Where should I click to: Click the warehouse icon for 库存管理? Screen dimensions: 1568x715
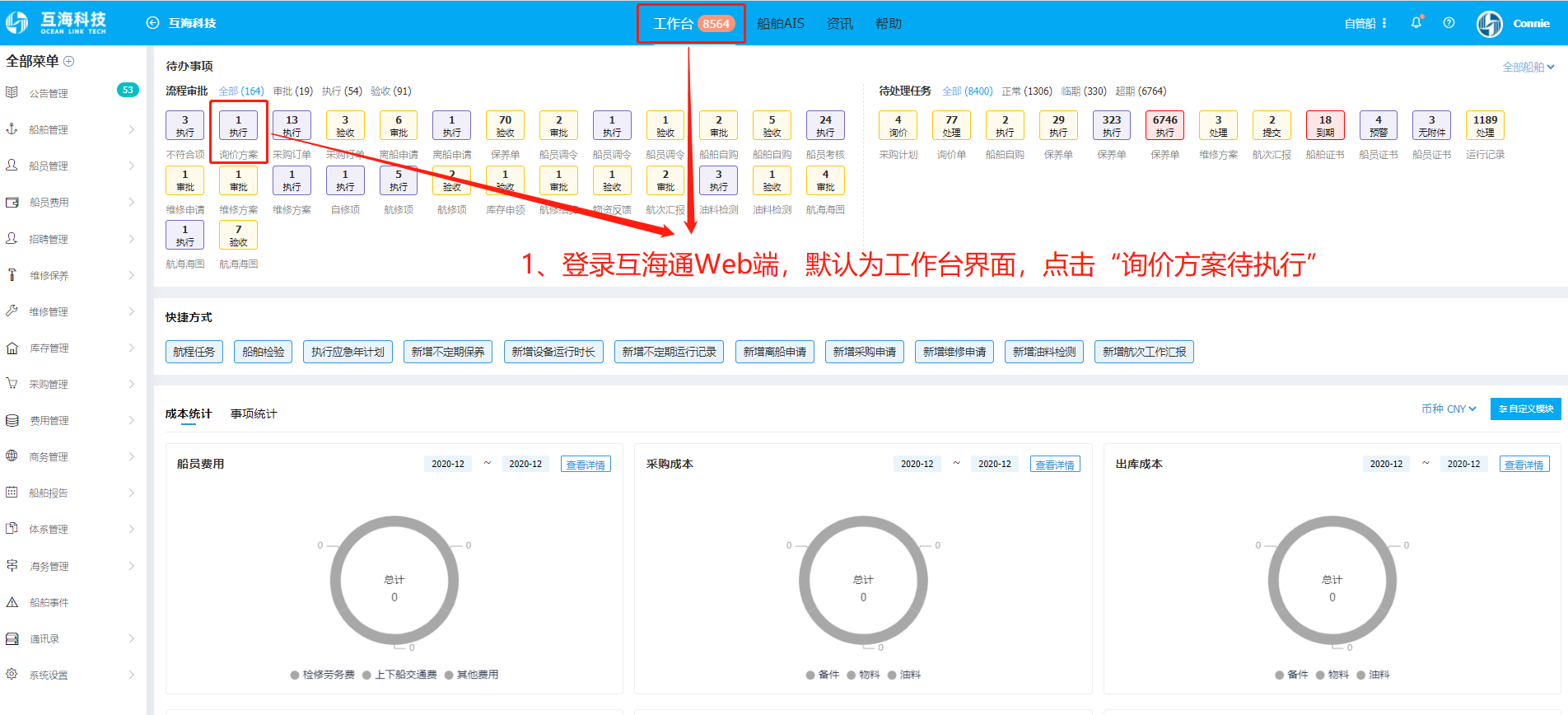click(x=12, y=348)
